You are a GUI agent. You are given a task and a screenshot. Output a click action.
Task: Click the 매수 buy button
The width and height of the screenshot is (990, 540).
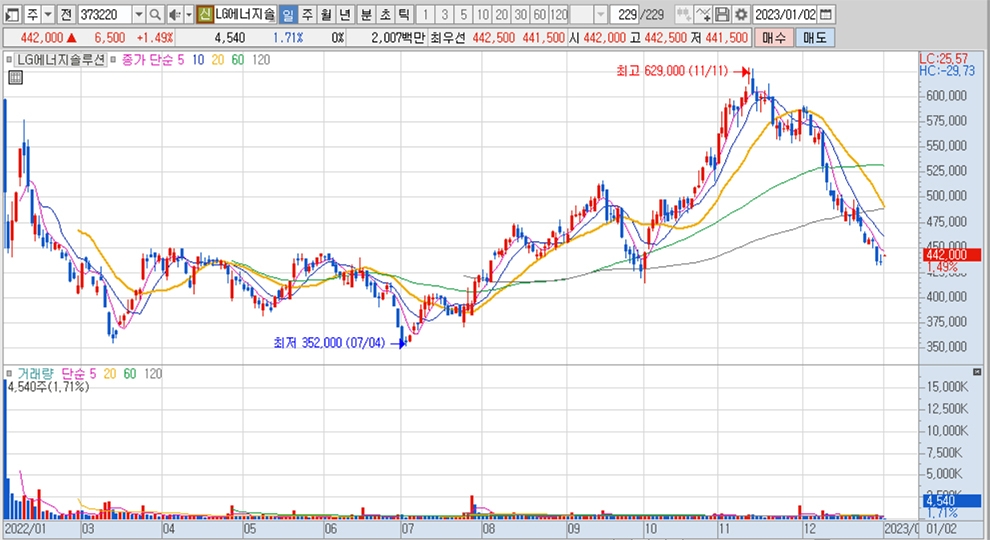(773, 38)
